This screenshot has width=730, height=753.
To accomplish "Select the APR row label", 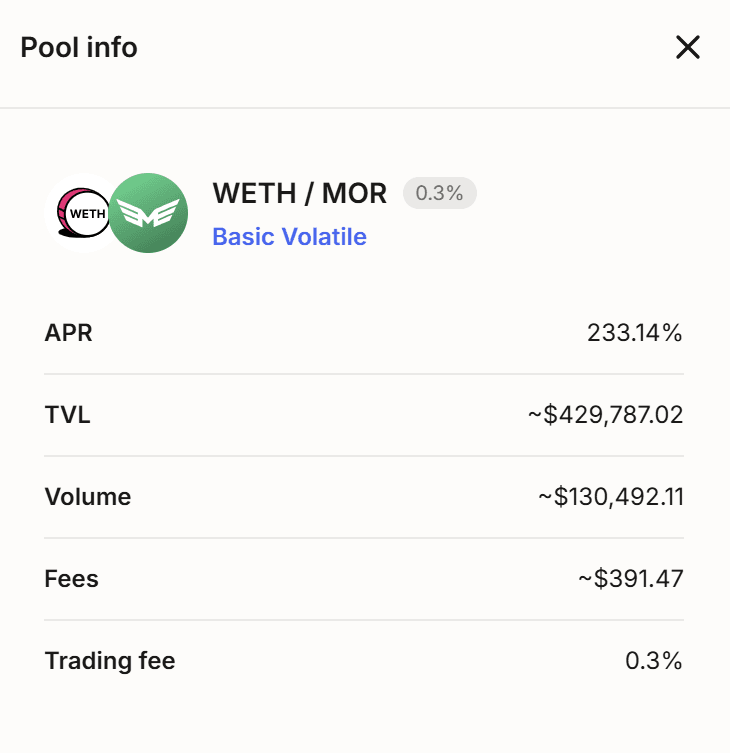I will pos(69,333).
